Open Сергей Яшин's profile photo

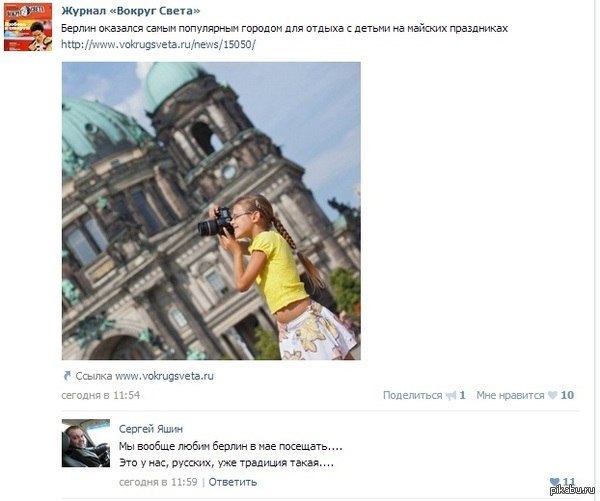tap(86, 443)
